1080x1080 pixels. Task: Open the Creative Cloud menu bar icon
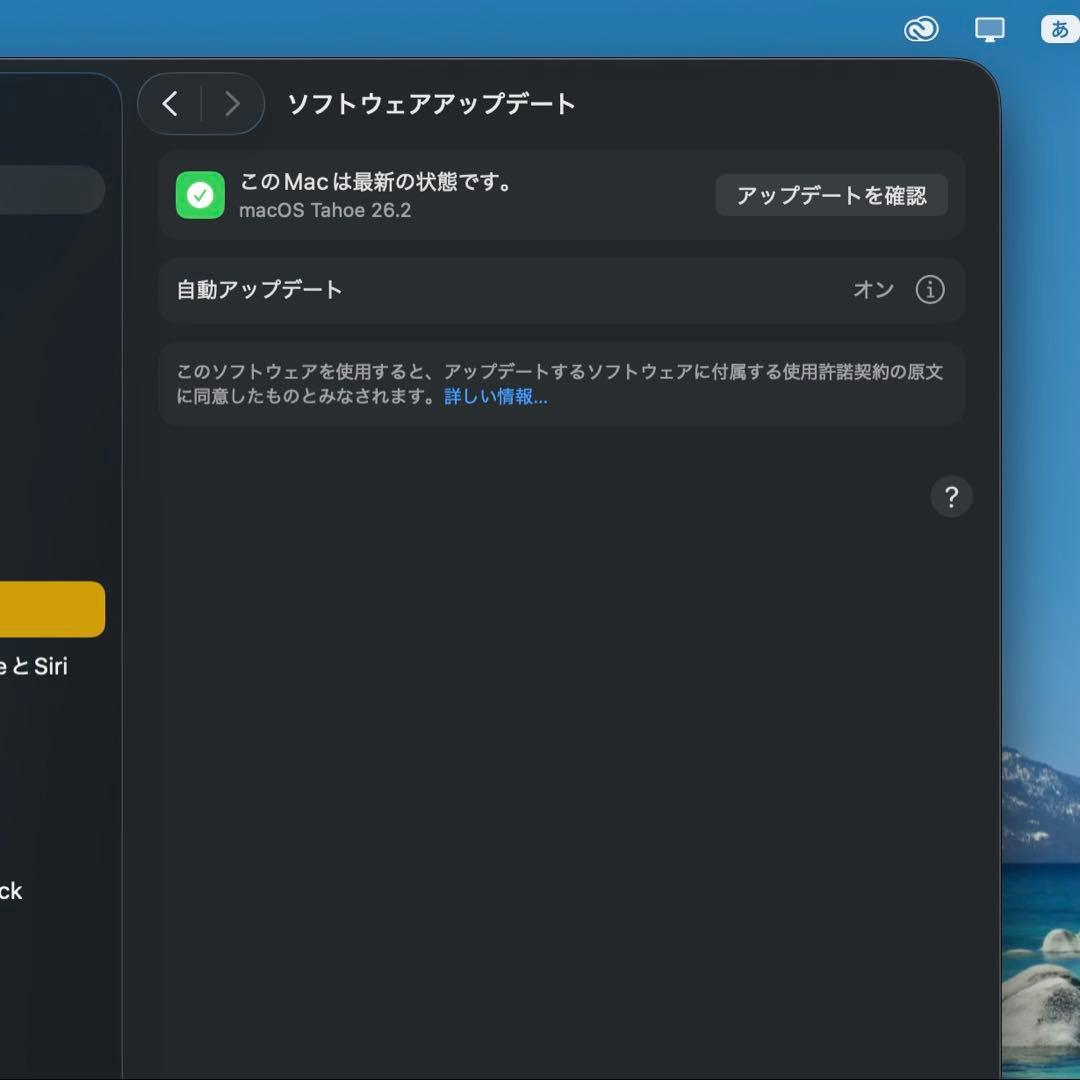click(920, 30)
